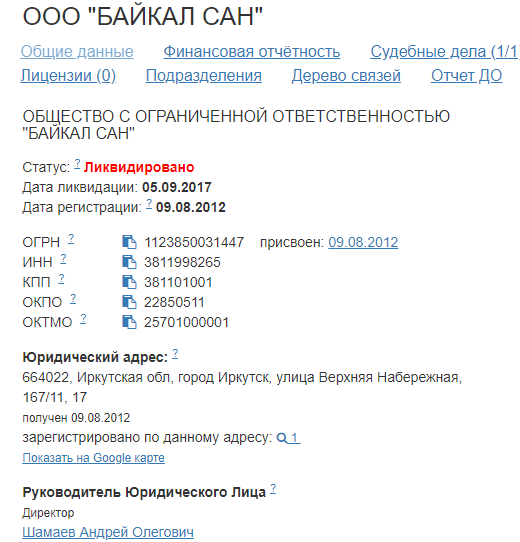Show ОКПО help question mark
The width and height of the screenshot is (520, 542).
(73, 299)
